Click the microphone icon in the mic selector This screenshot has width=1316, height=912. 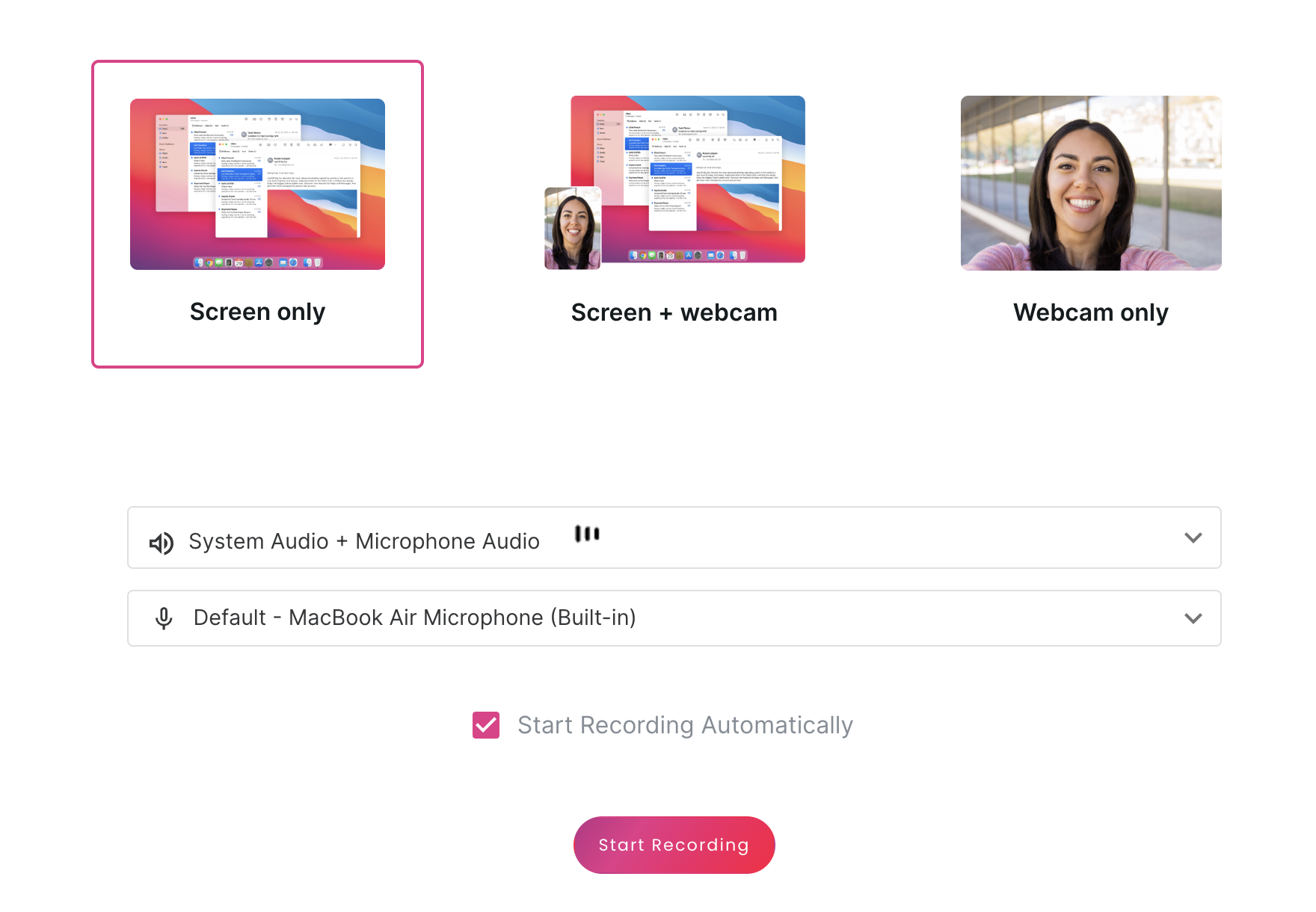pyautogui.click(x=162, y=618)
